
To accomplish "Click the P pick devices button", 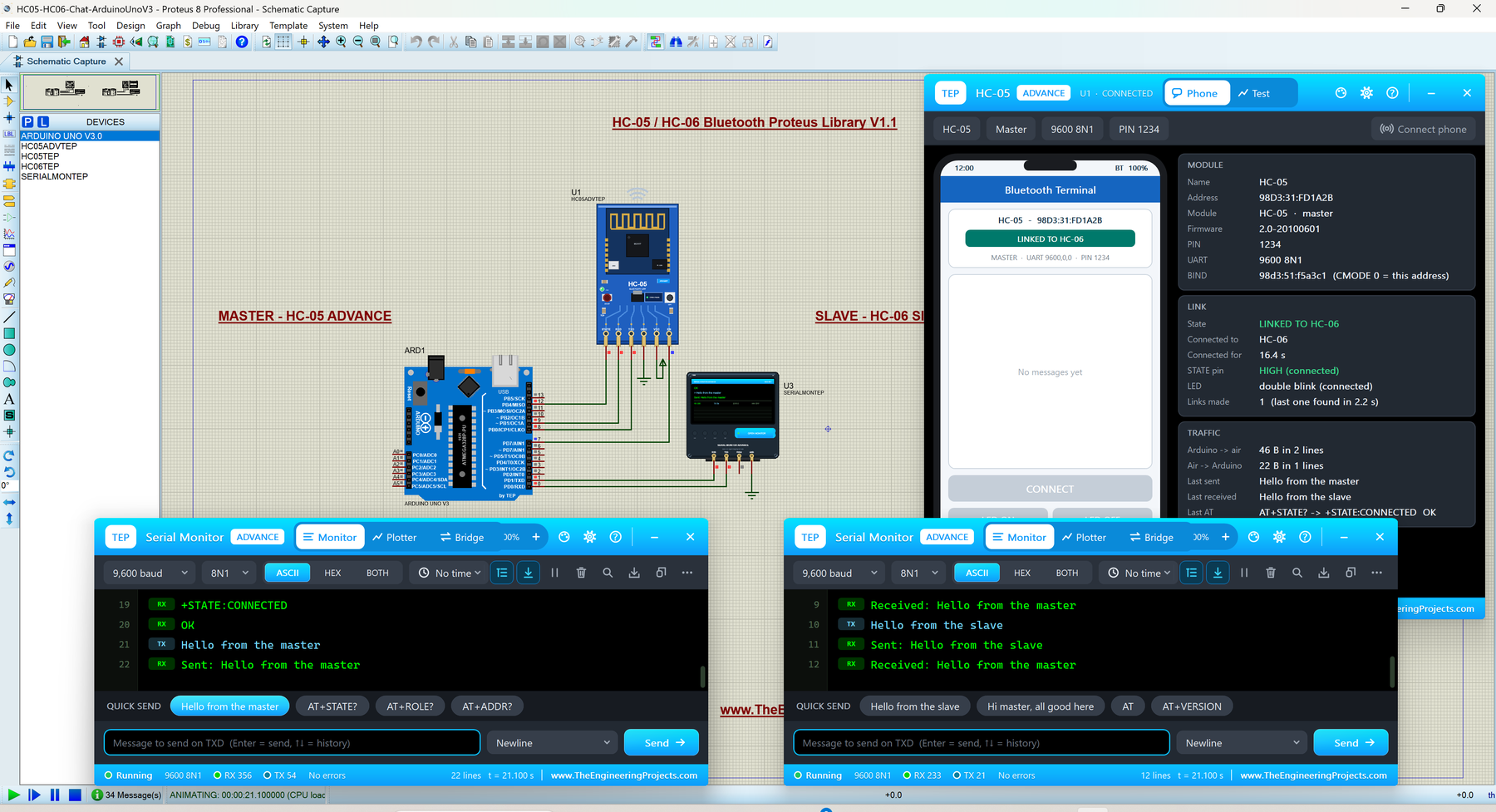I will tap(27, 121).
